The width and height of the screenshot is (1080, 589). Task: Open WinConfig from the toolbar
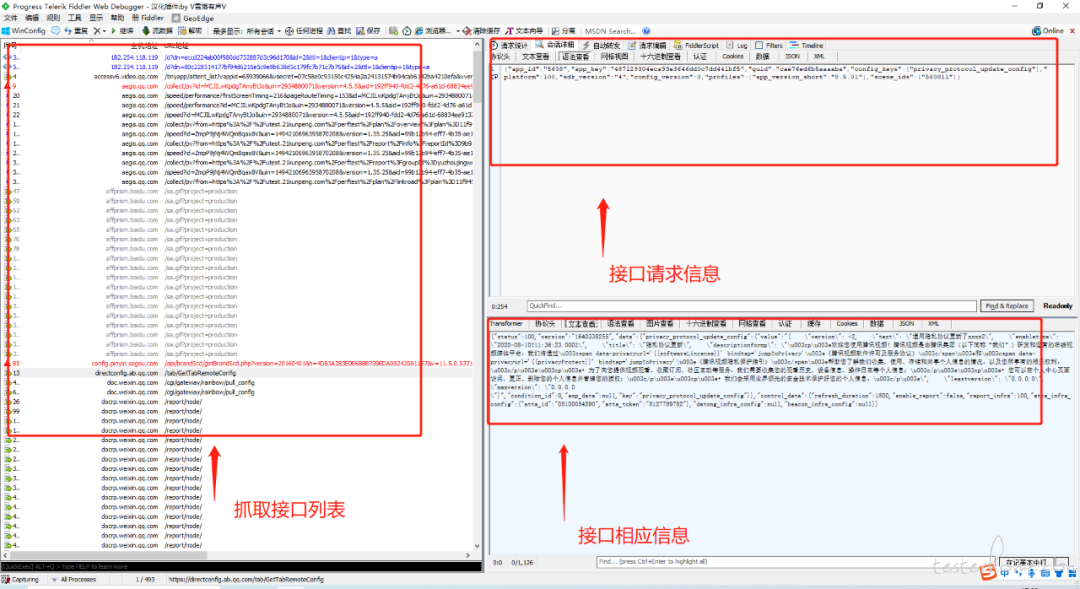pos(23,31)
